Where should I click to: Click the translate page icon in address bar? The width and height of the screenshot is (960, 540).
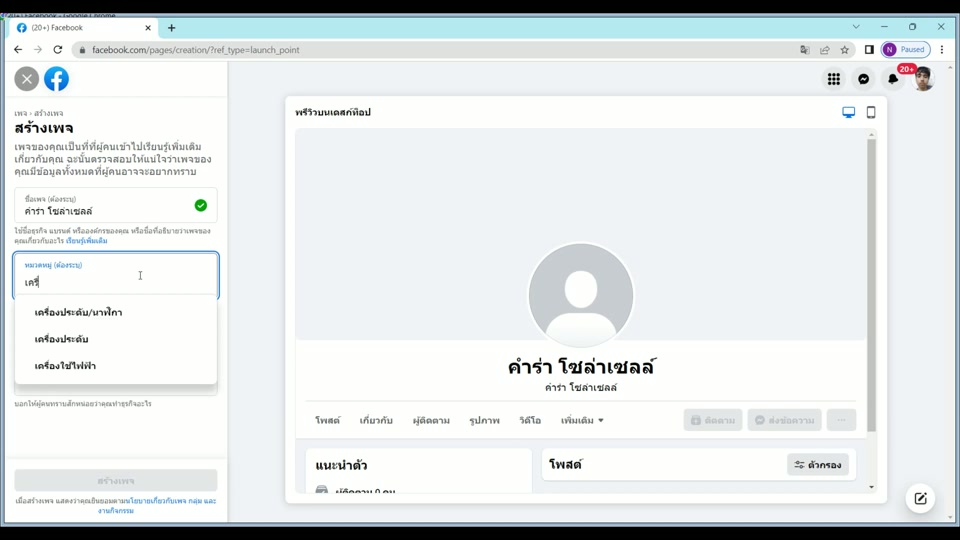pyautogui.click(x=804, y=50)
